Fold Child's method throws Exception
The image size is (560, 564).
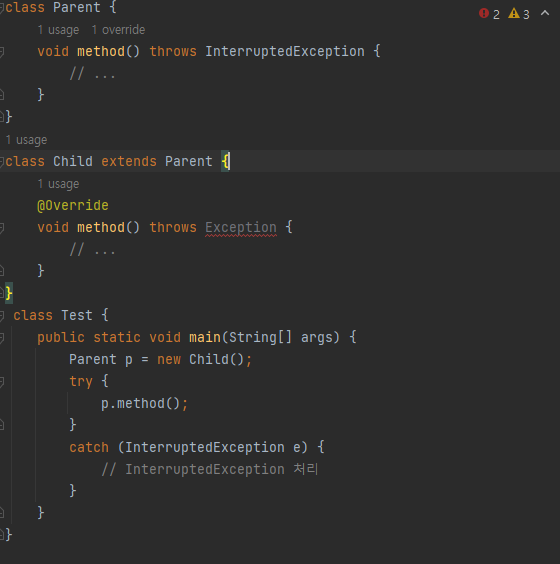coord(2,228)
